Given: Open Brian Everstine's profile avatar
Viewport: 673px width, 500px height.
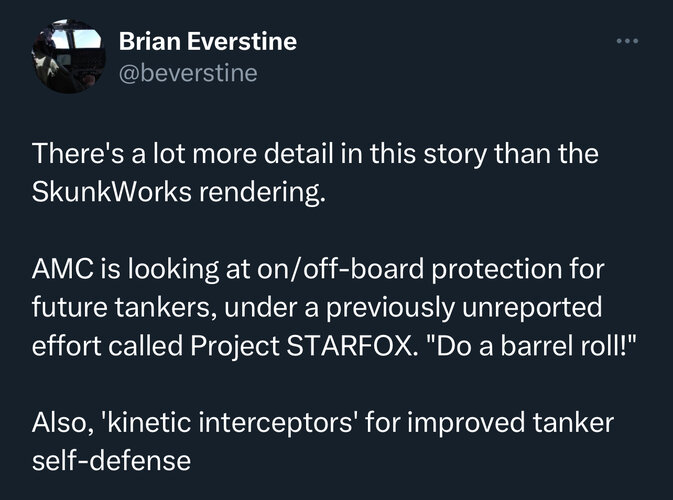Looking at the screenshot, I should pyautogui.click(x=69, y=56).
